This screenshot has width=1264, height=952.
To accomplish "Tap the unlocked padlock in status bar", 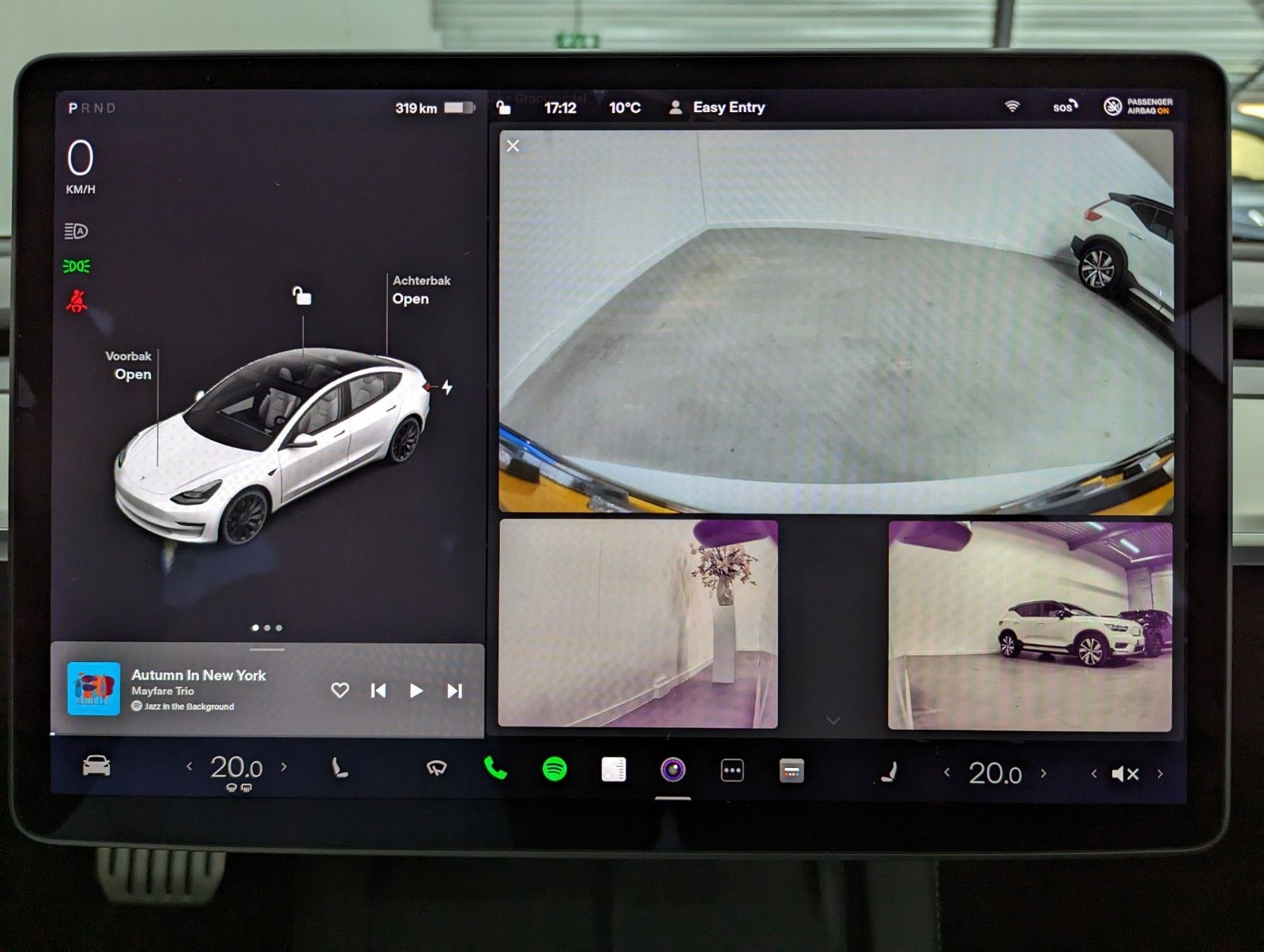I will coord(503,107).
